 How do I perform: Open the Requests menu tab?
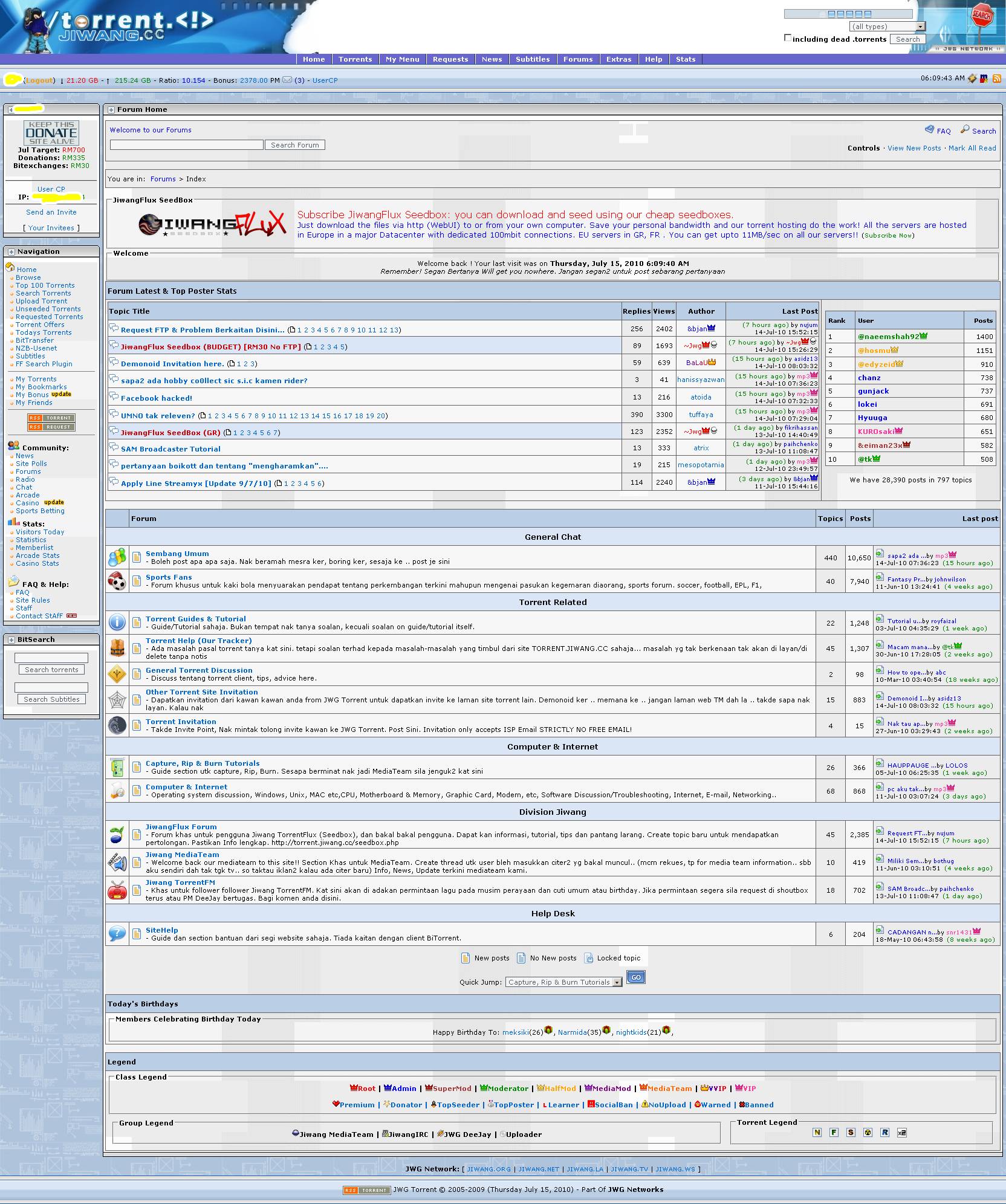pyautogui.click(x=450, y=59)
